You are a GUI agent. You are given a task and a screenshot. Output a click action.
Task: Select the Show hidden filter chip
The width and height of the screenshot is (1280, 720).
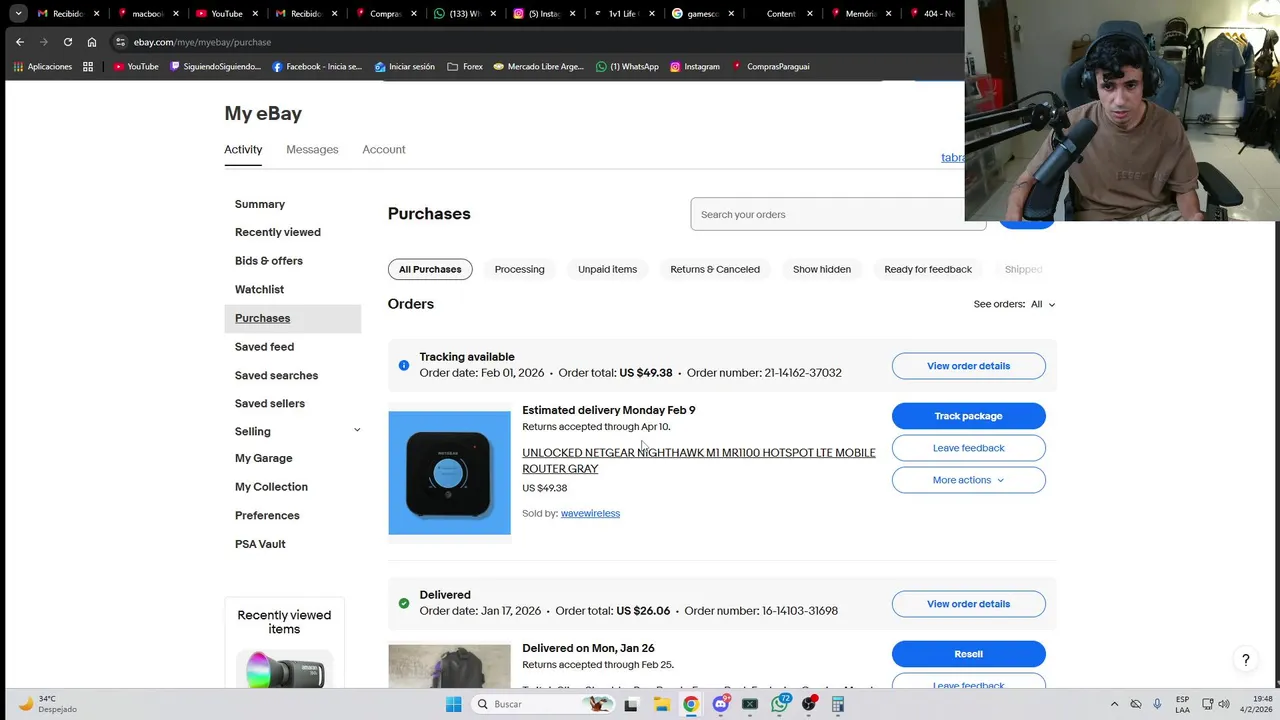822,269
